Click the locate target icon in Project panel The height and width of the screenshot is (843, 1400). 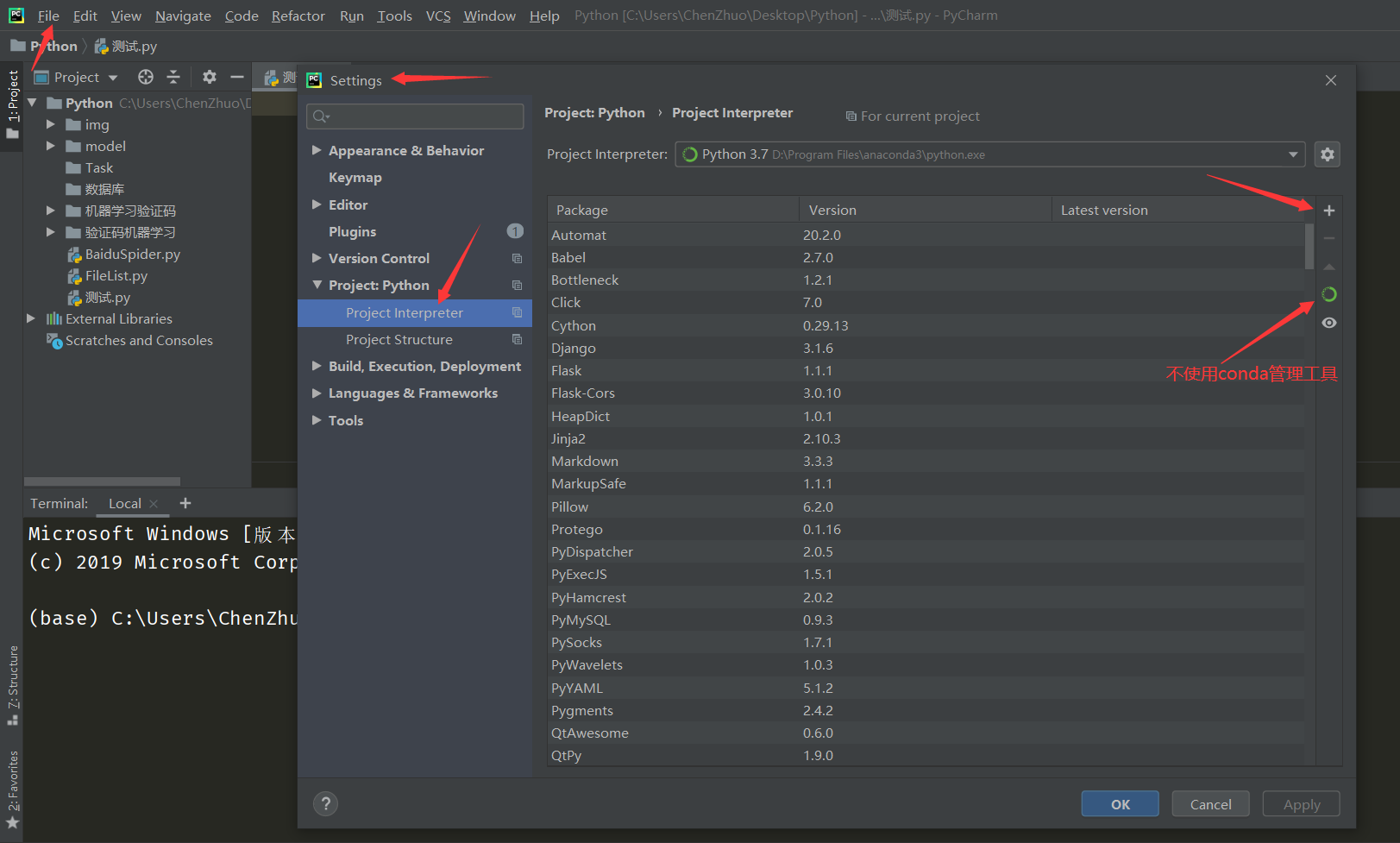(x=146, y=78)
